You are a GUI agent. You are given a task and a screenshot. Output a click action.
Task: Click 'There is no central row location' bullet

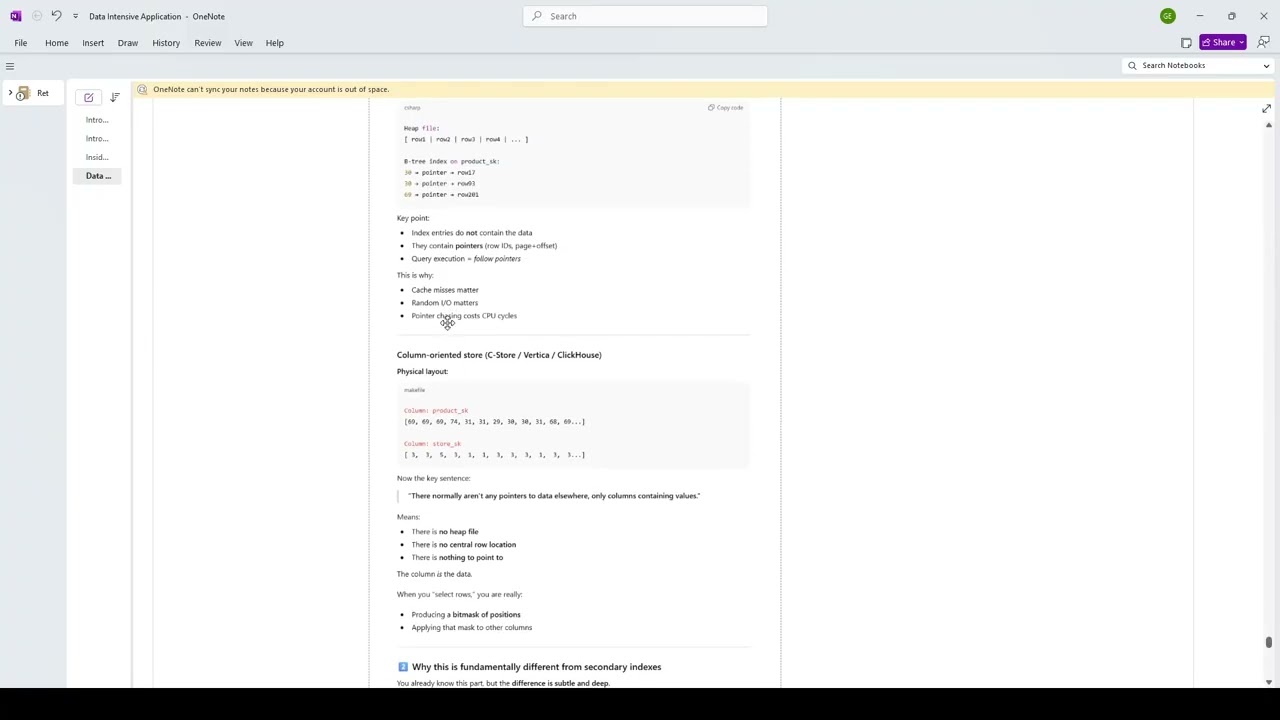click(464, 545)
